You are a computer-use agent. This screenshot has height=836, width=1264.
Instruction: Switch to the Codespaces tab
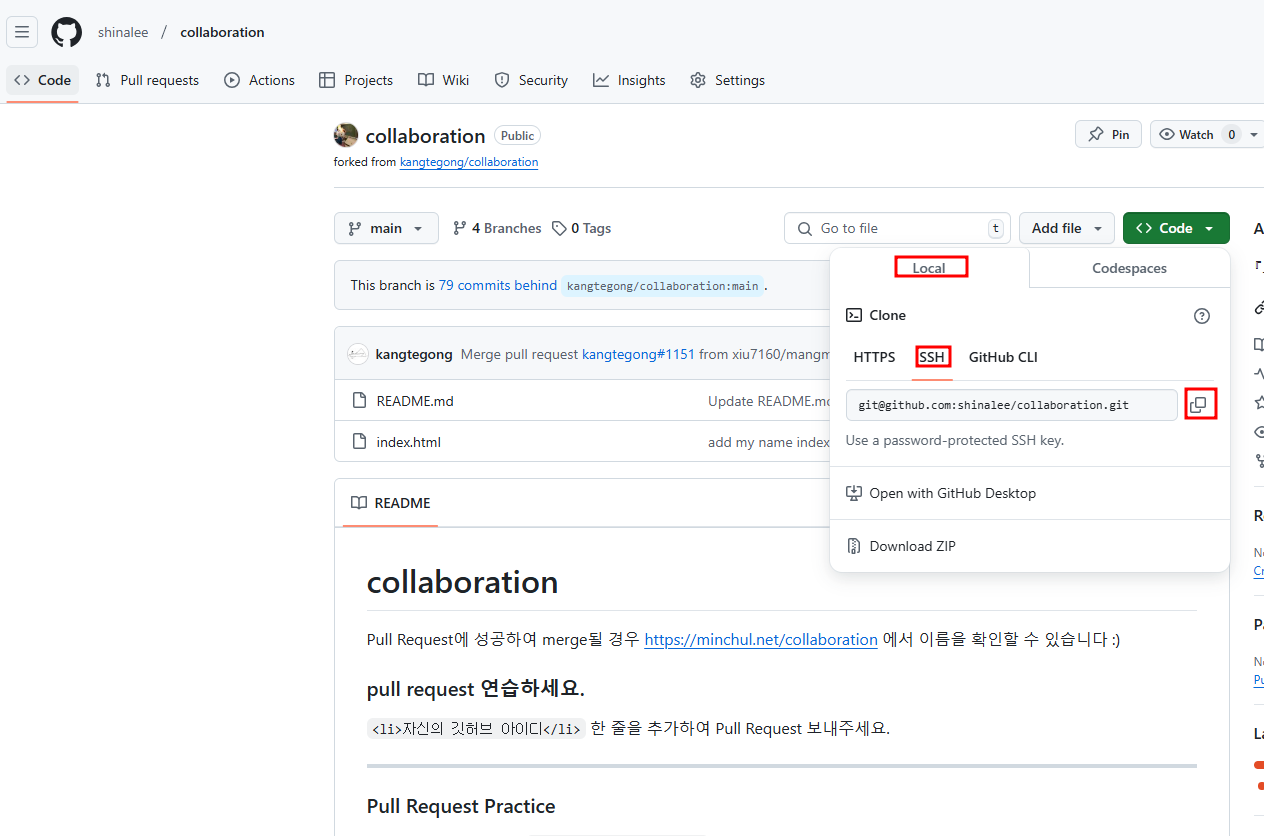[1129, 268]
